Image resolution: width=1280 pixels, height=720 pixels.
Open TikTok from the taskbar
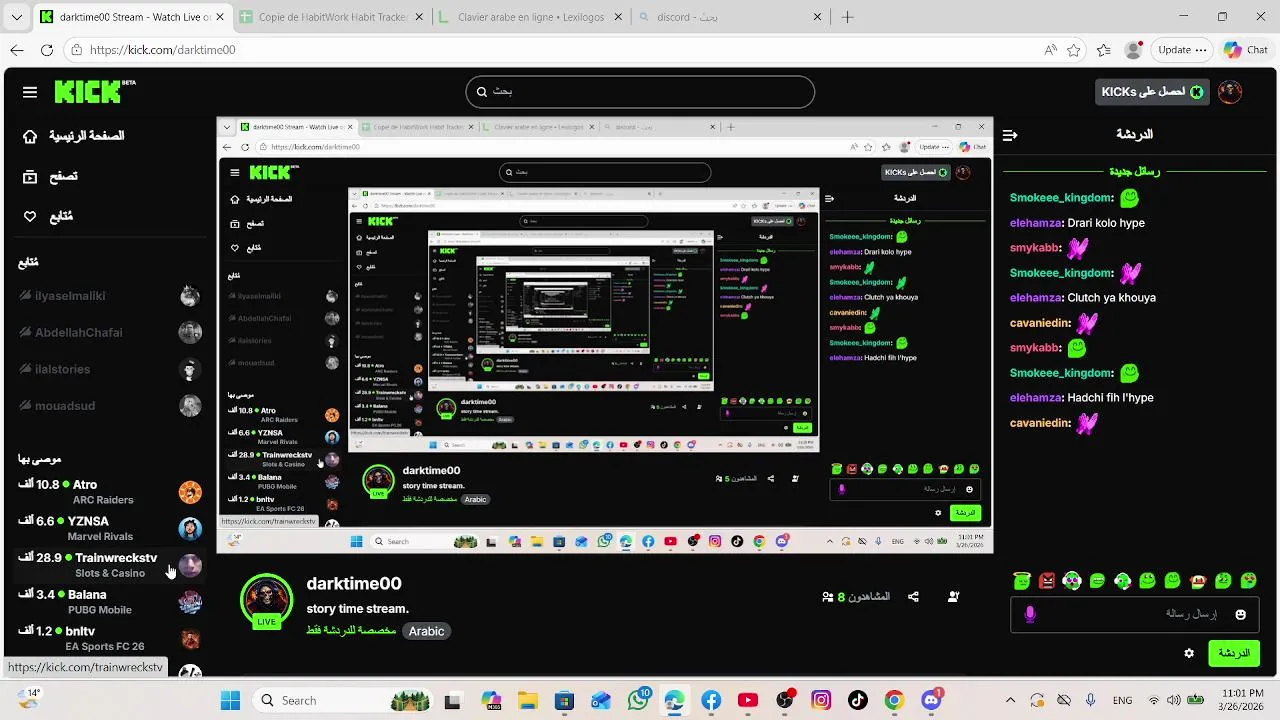coord(857,701)
